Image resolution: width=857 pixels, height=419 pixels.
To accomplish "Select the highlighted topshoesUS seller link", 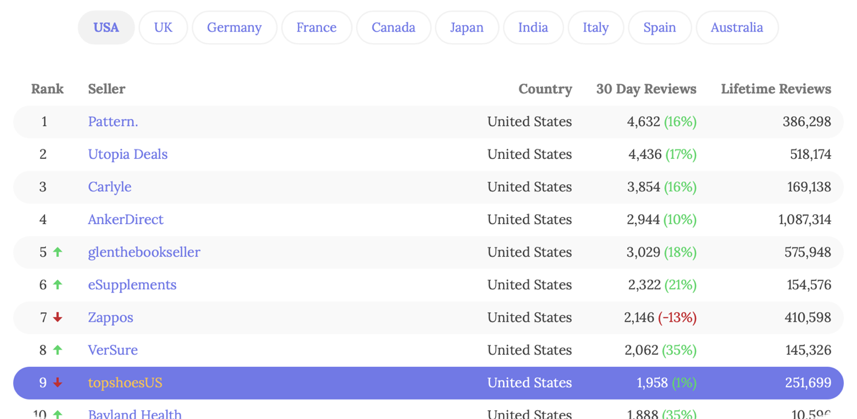I will [125, 383].
